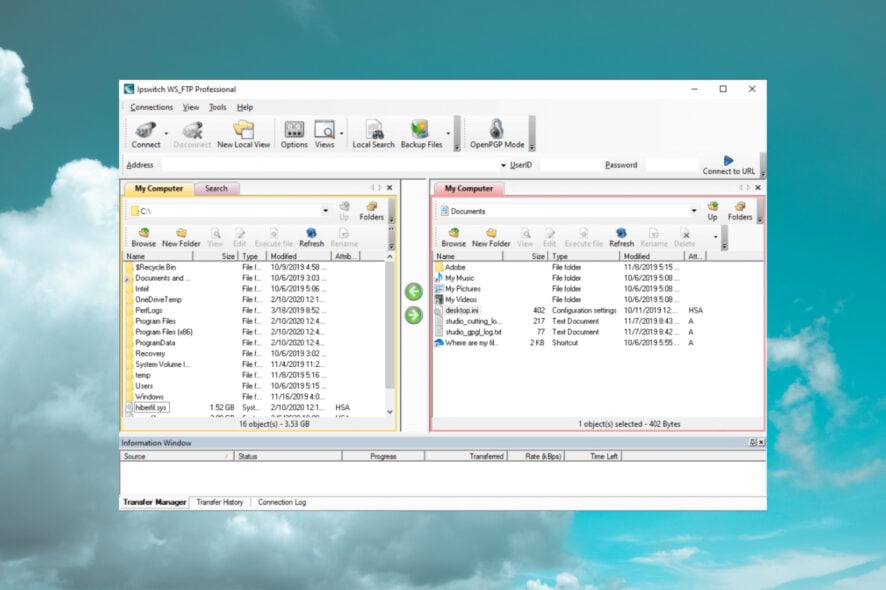Click the Delete icon in right pane toolbar
The width and height of the screenshot is (886, 590).
(684, 237)
